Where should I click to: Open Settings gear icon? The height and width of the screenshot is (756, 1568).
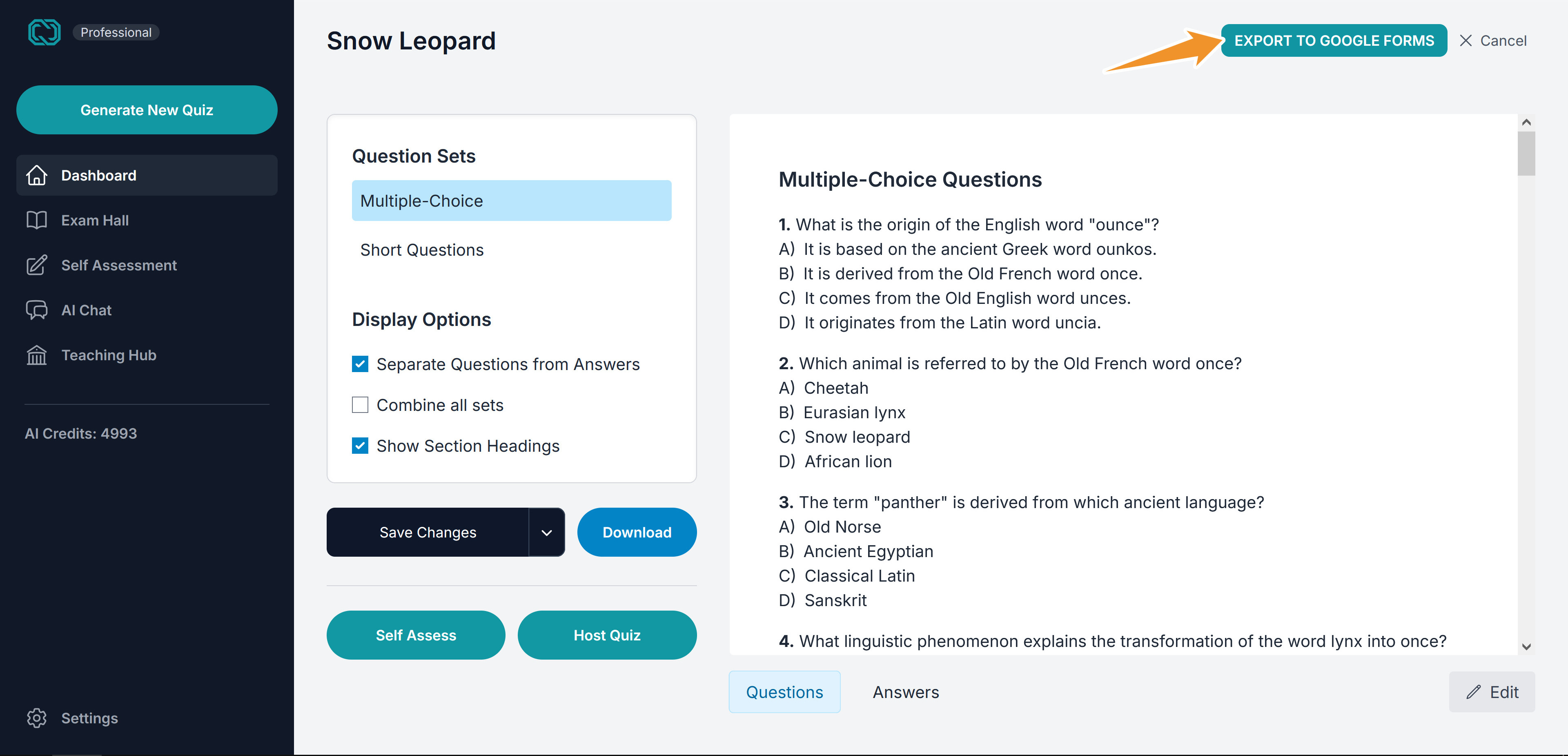pyautogui.click(x=36, y=718)
